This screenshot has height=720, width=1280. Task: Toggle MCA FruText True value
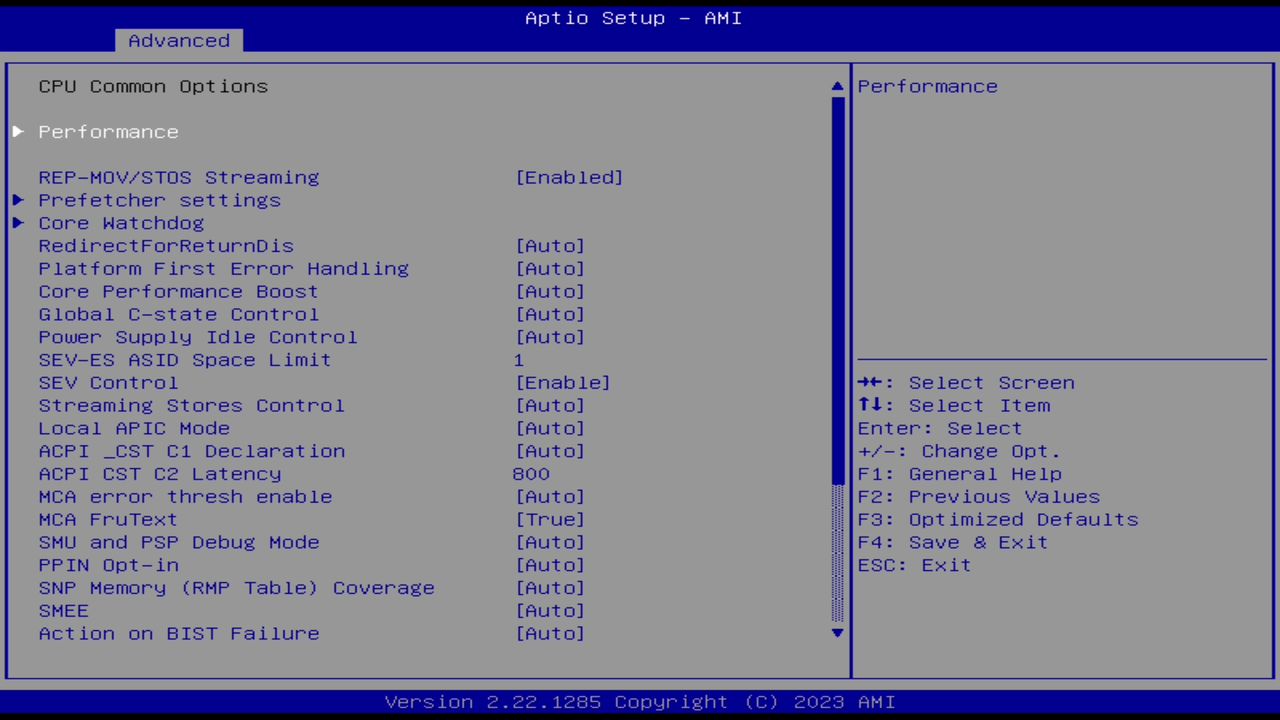(x=550, y=520)
